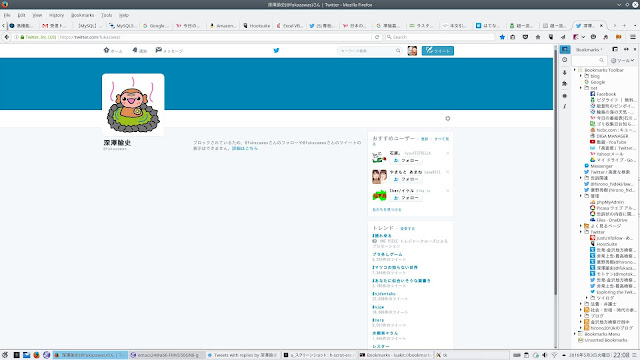Switch to the Hootsuite tab
Image resolution: width=640 pixels, height=360 pixels.
tap(256, 25)
